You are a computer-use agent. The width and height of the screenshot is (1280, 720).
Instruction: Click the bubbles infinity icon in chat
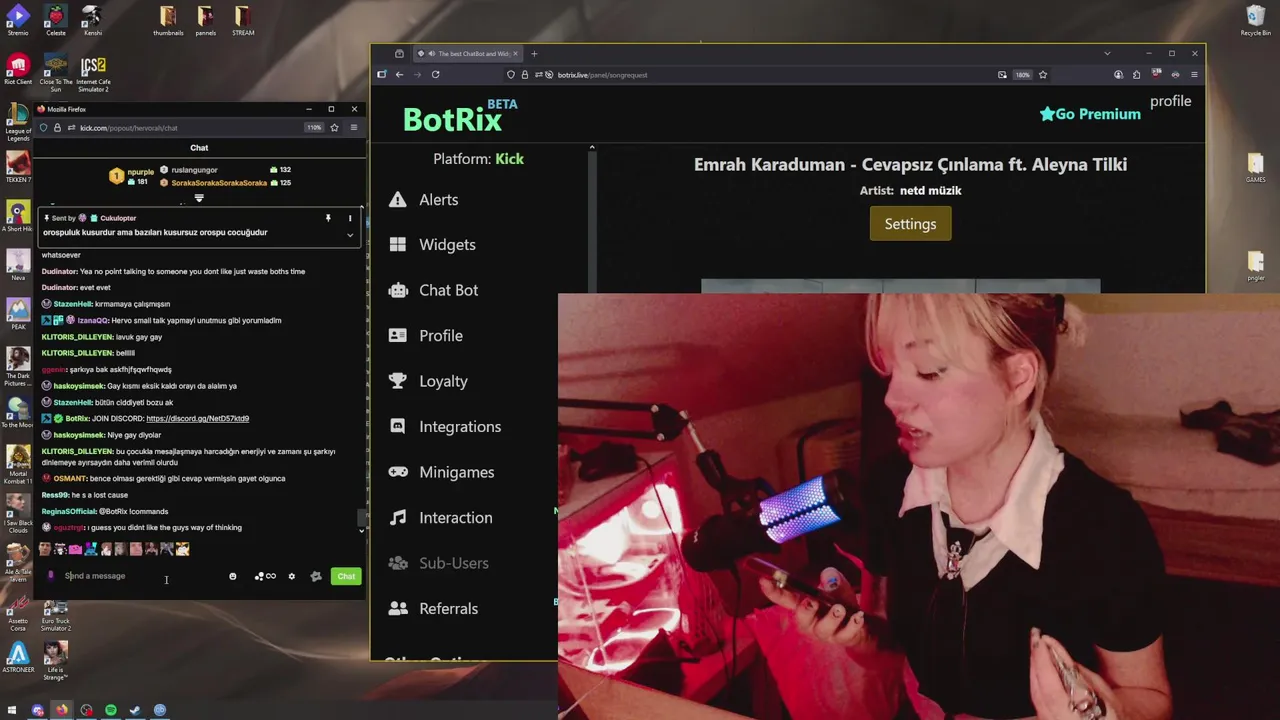tap(265, 576)
